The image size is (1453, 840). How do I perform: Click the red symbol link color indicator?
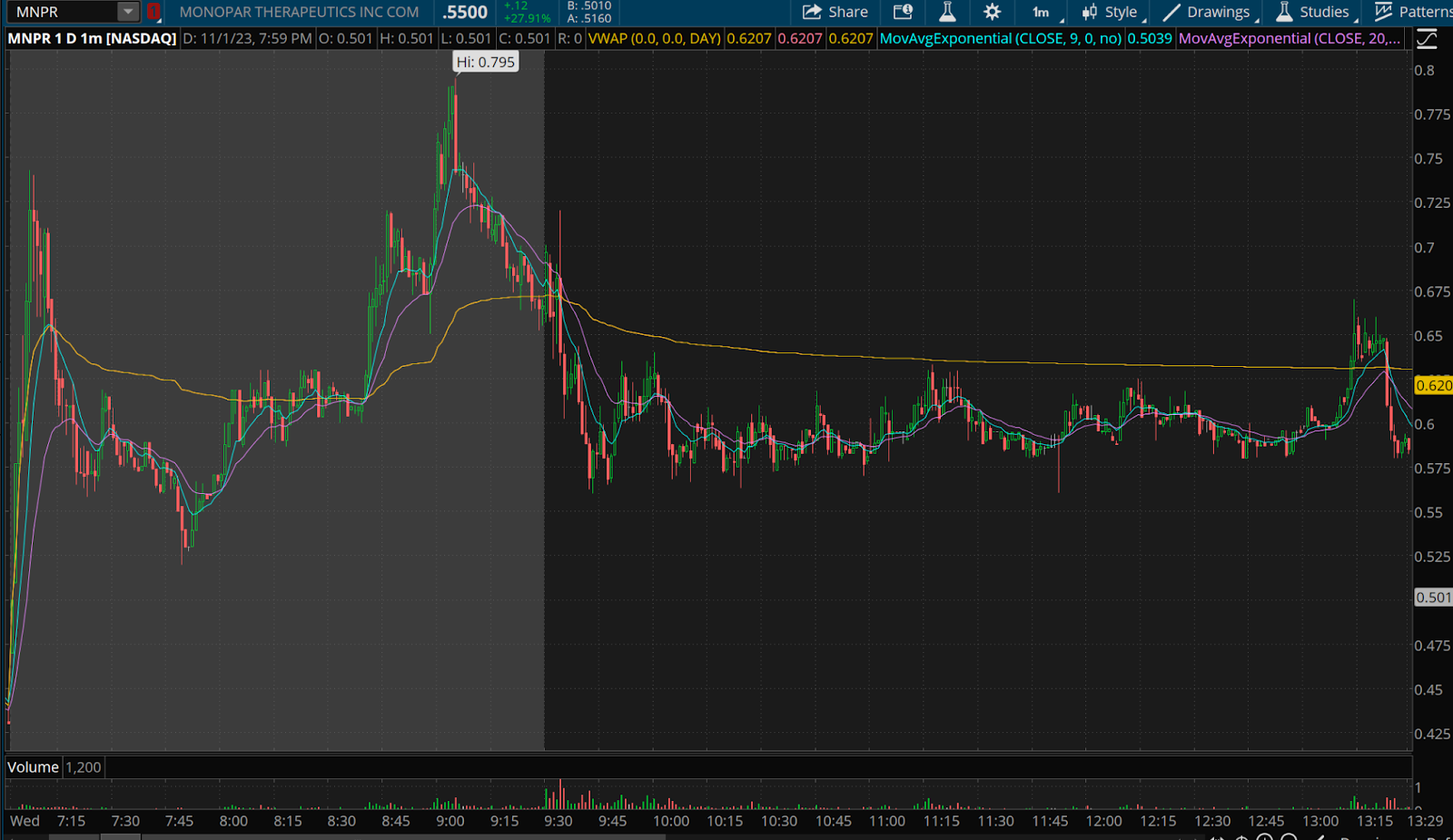(154, 12)
